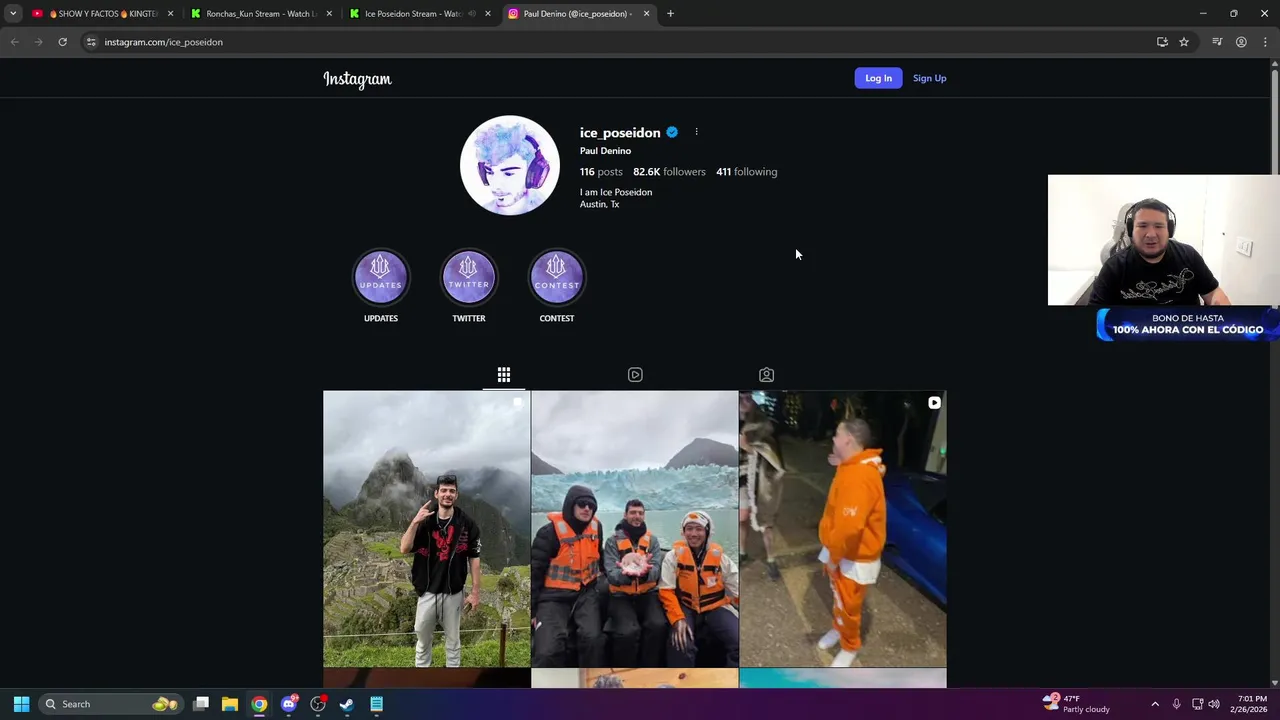The height and width of the screenshot is (720, 1280).
Task: Click the Chrome taskbar icon
Action: tap(259, 704)
